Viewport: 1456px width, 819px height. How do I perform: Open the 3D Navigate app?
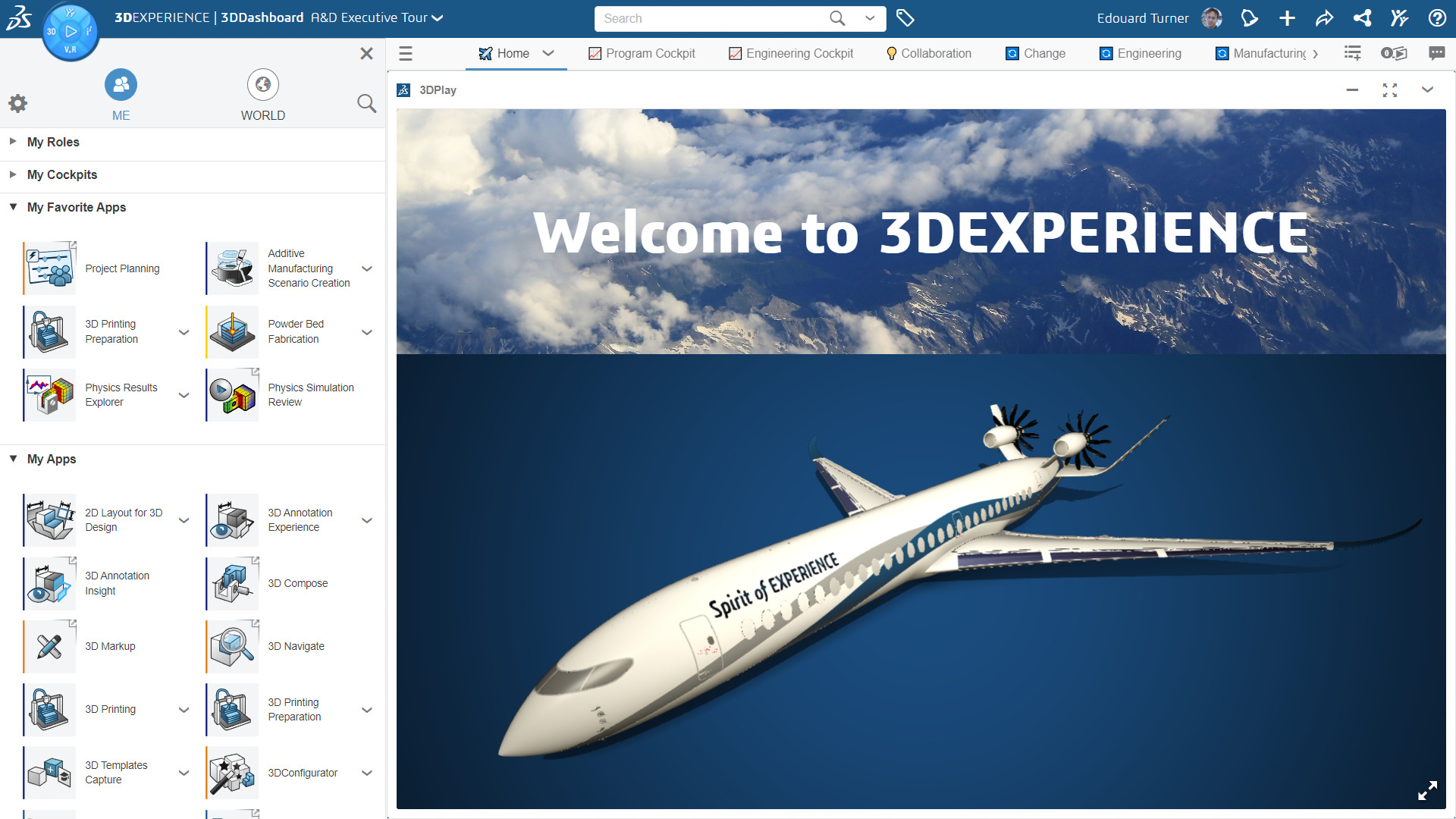pos(232,646)
